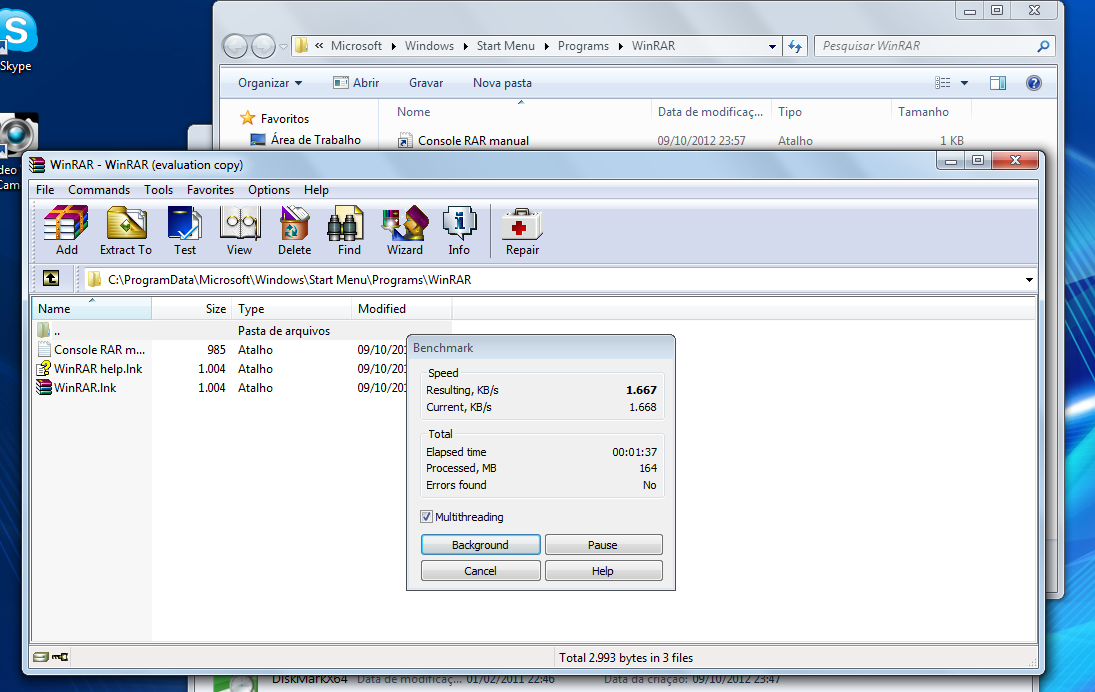1095x692 pixels.
Task: Click Gravar in Explorer toolbar
Action: click(426, 83)
